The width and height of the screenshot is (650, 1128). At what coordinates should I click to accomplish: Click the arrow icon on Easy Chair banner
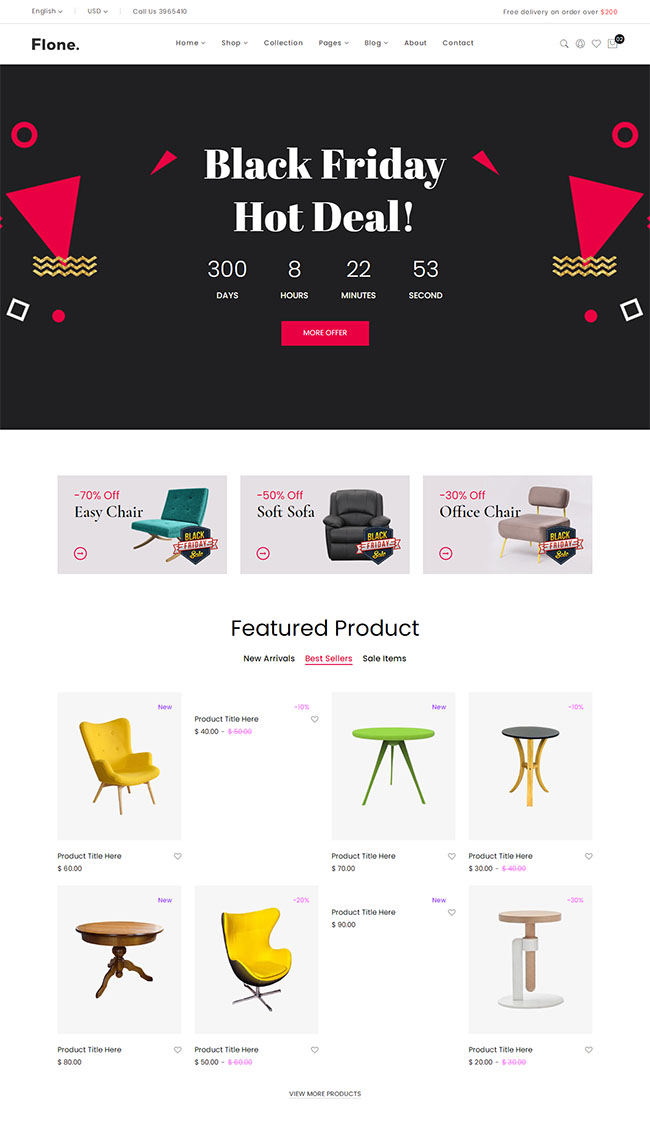coord(81,553)
